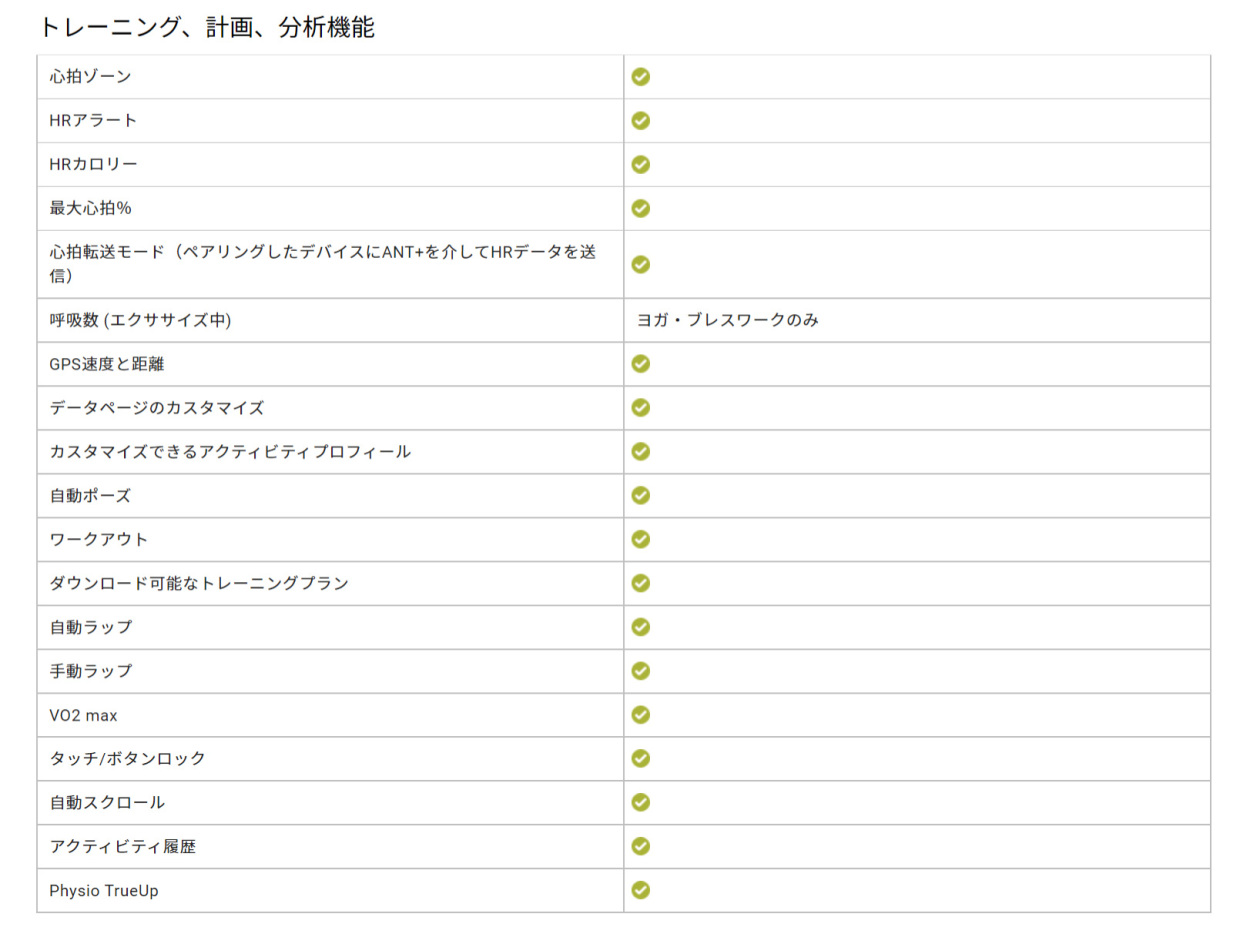Click the checkmark beside データページのカスタマイズ
This screenshot has height=927, width=1250.
tap(641, 408)
